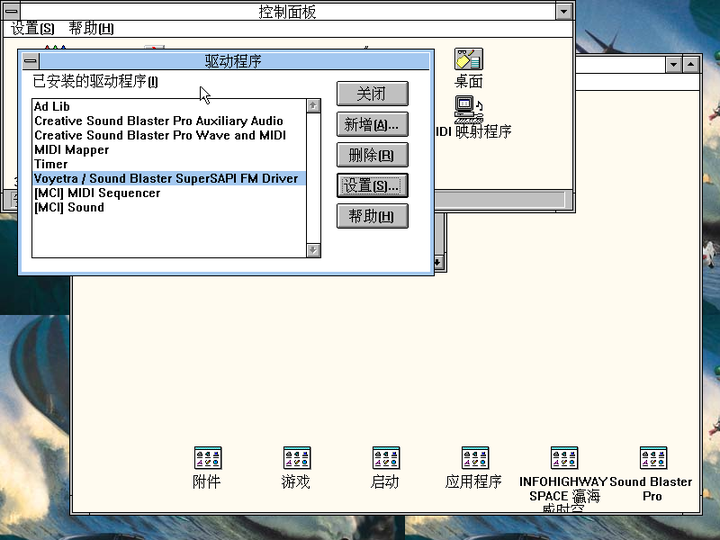Select the 应用程序 program group icon
The image size is (720, 540).
pyautogui.click(x=474, y=458)
